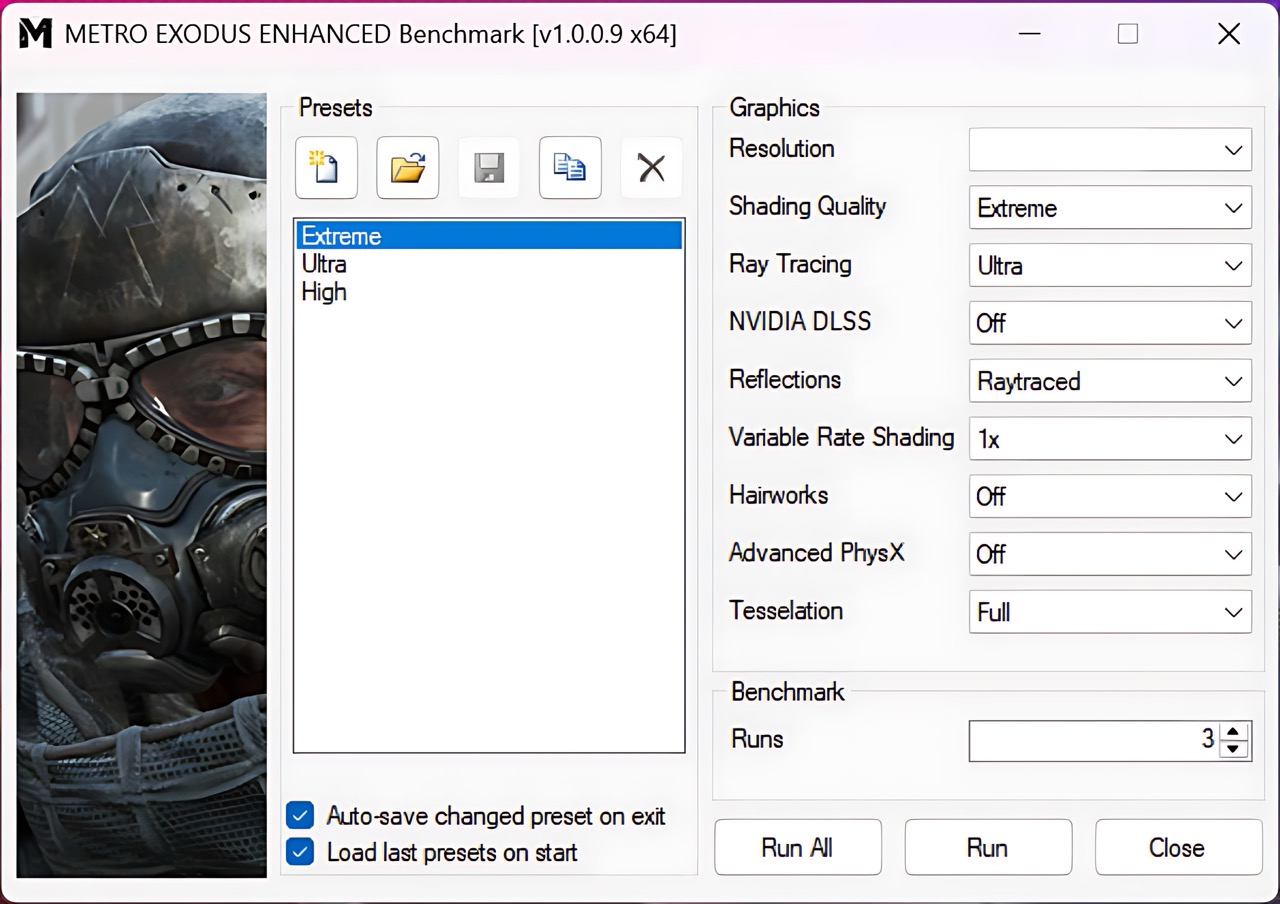The width and height of the screenshot is (1280, 904).
Task: Click the Open preset folder icon
Action: point(408,168)
